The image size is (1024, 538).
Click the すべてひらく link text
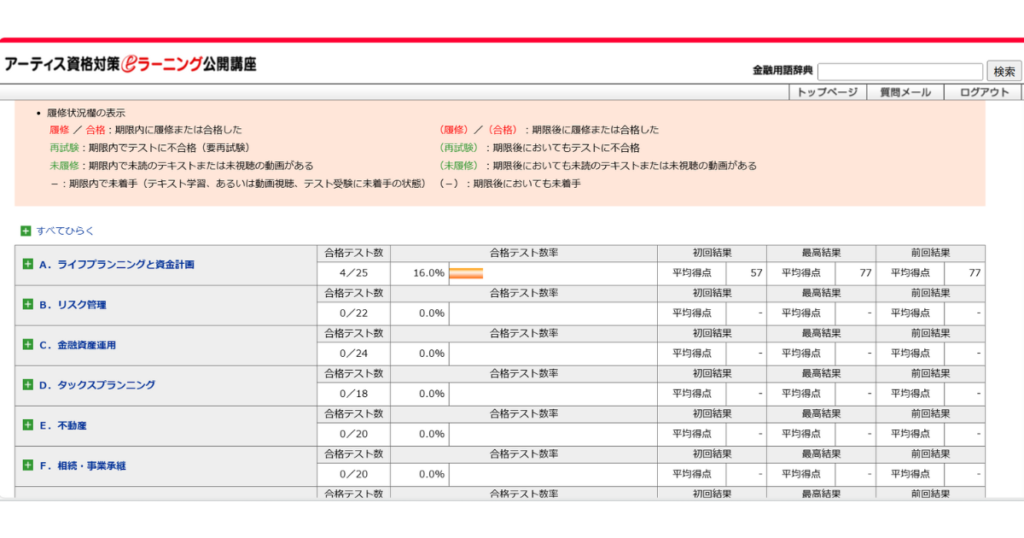point(65,231)
